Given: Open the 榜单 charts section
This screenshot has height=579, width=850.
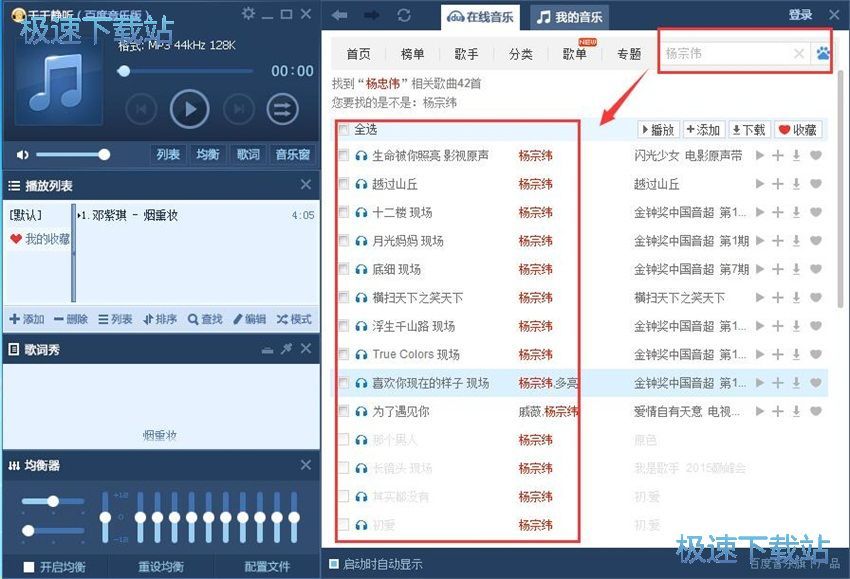Looking at the screenshot, I should (x=413, y=54).
